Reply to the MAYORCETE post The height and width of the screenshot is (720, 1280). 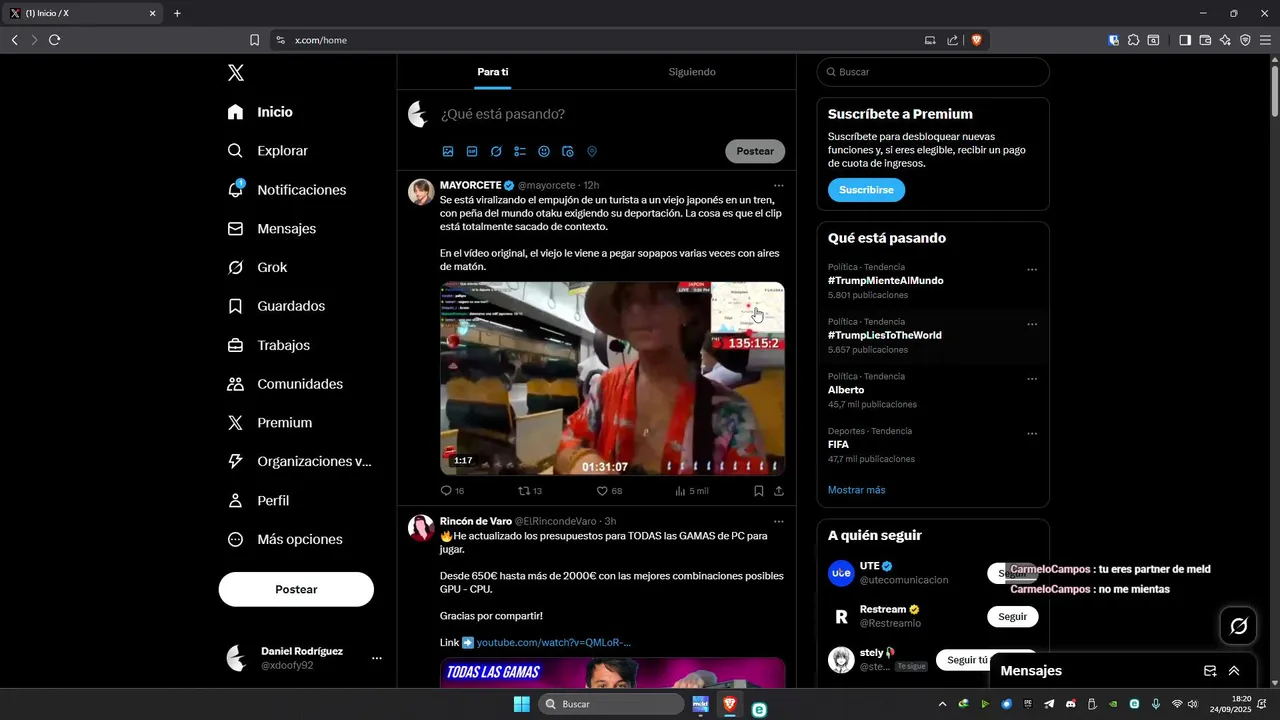[452, 491]
